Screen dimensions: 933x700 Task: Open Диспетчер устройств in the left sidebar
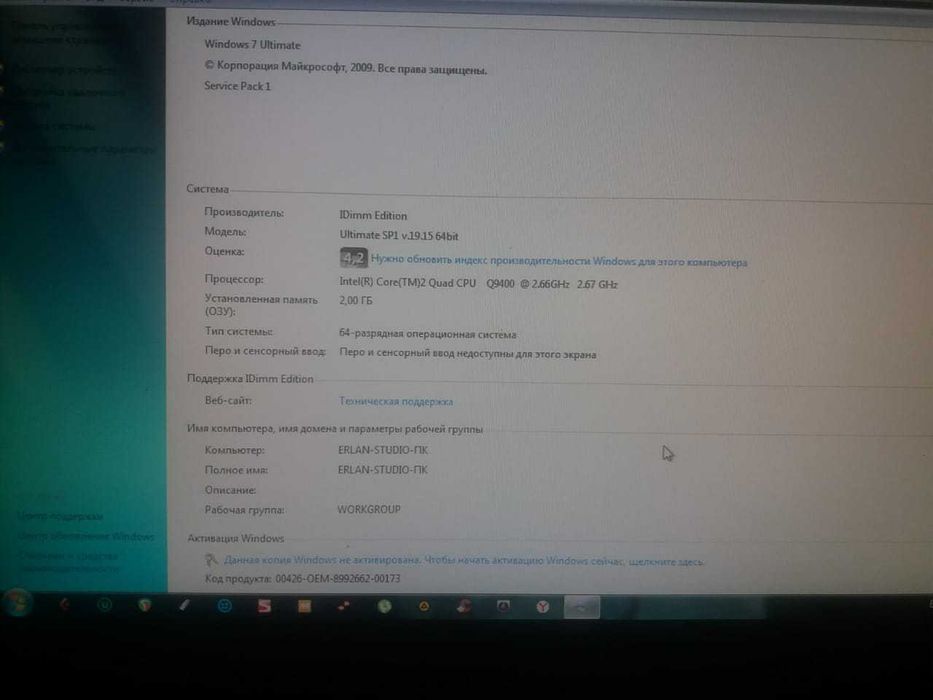coord(64,69)
